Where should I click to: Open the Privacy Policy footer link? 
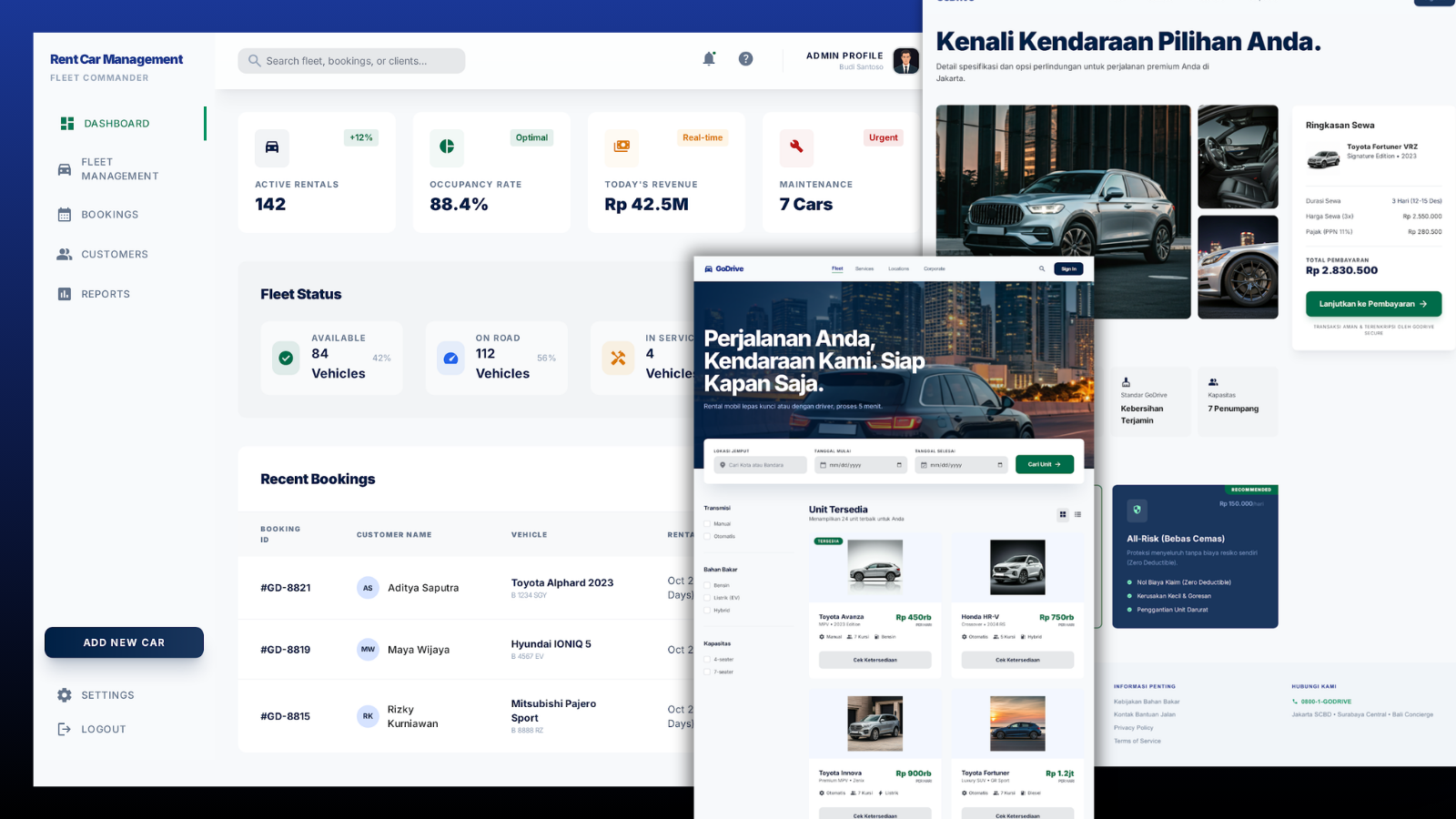coord(1134,728)
